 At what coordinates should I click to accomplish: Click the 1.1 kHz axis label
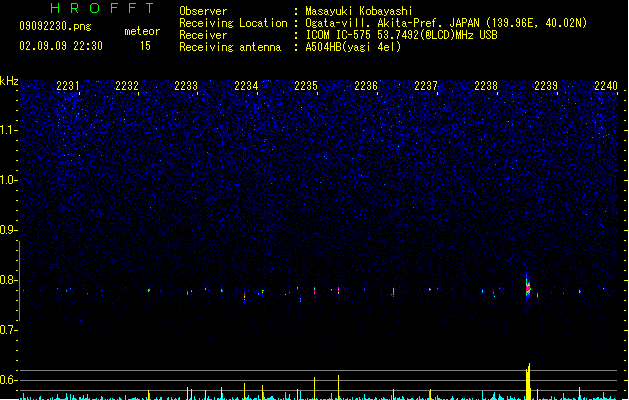[9, 130]
